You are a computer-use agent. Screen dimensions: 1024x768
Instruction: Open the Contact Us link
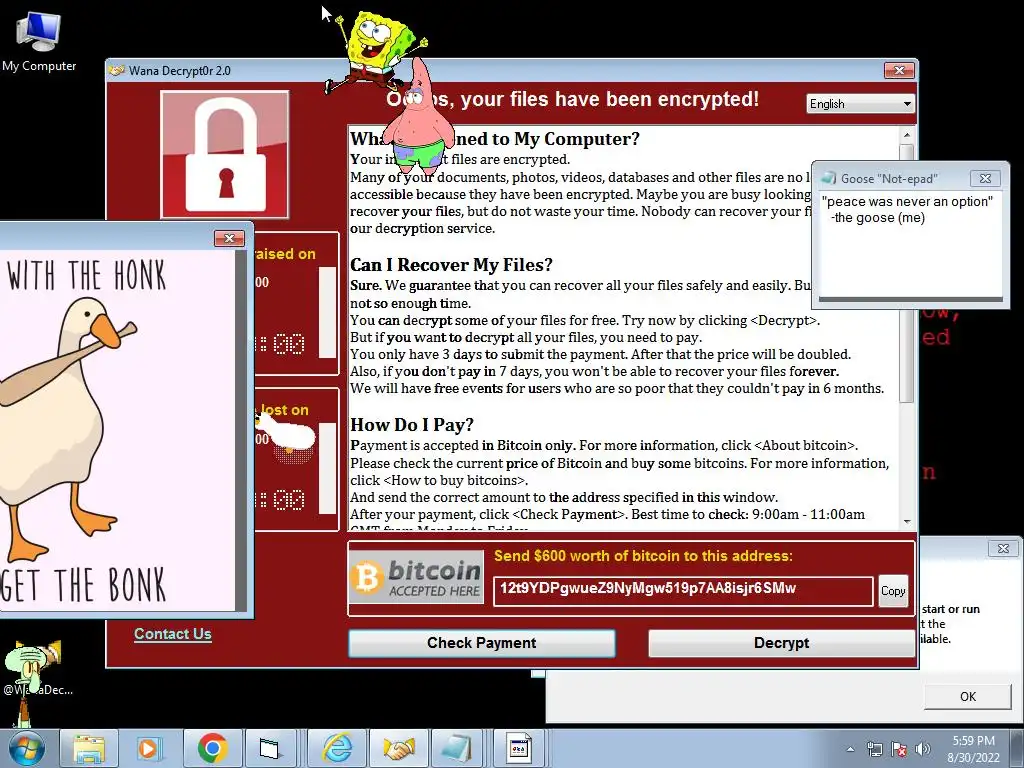172,634
